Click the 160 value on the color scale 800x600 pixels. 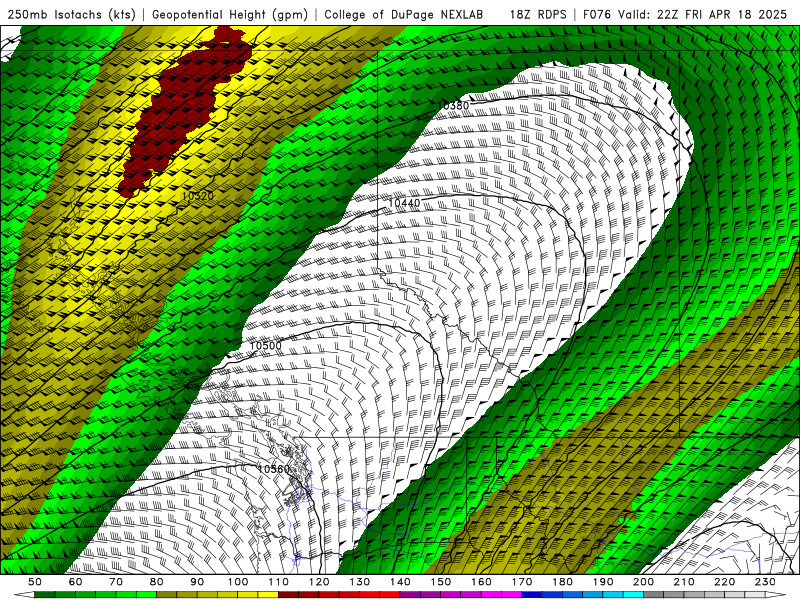[482, 582]
